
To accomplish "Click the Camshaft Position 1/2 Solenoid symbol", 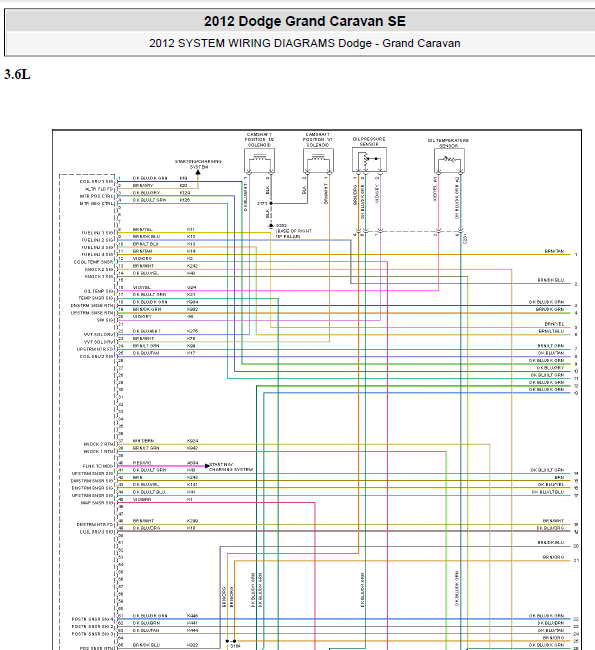I will [259, 161].
